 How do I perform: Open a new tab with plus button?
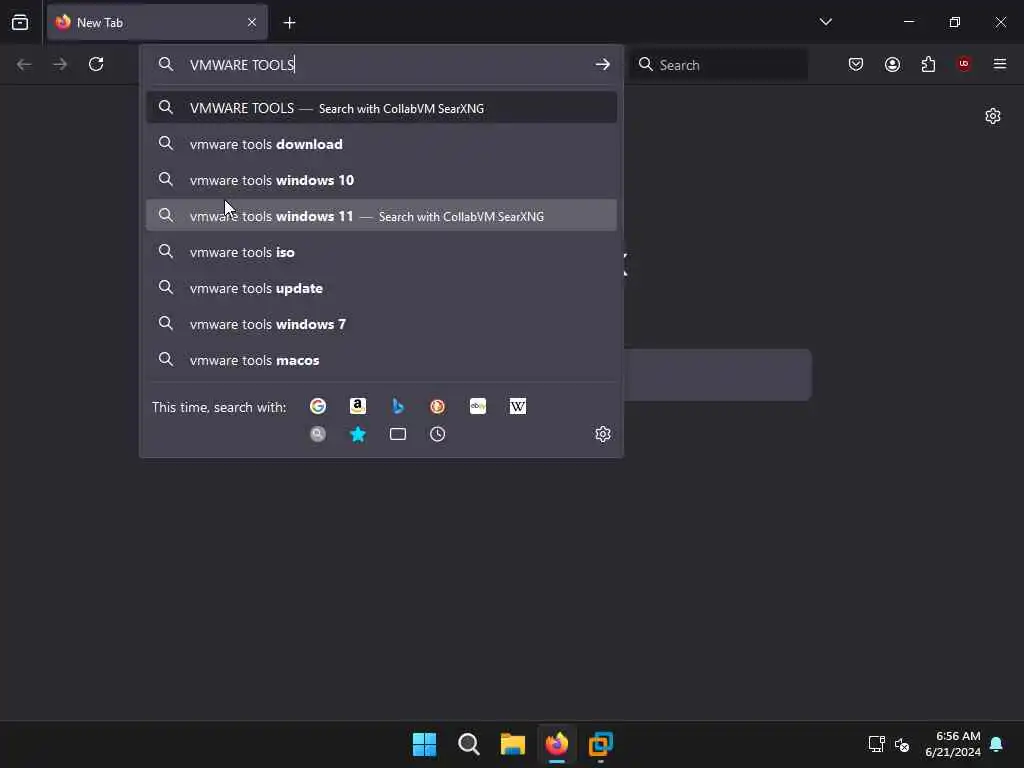point(289,23)
